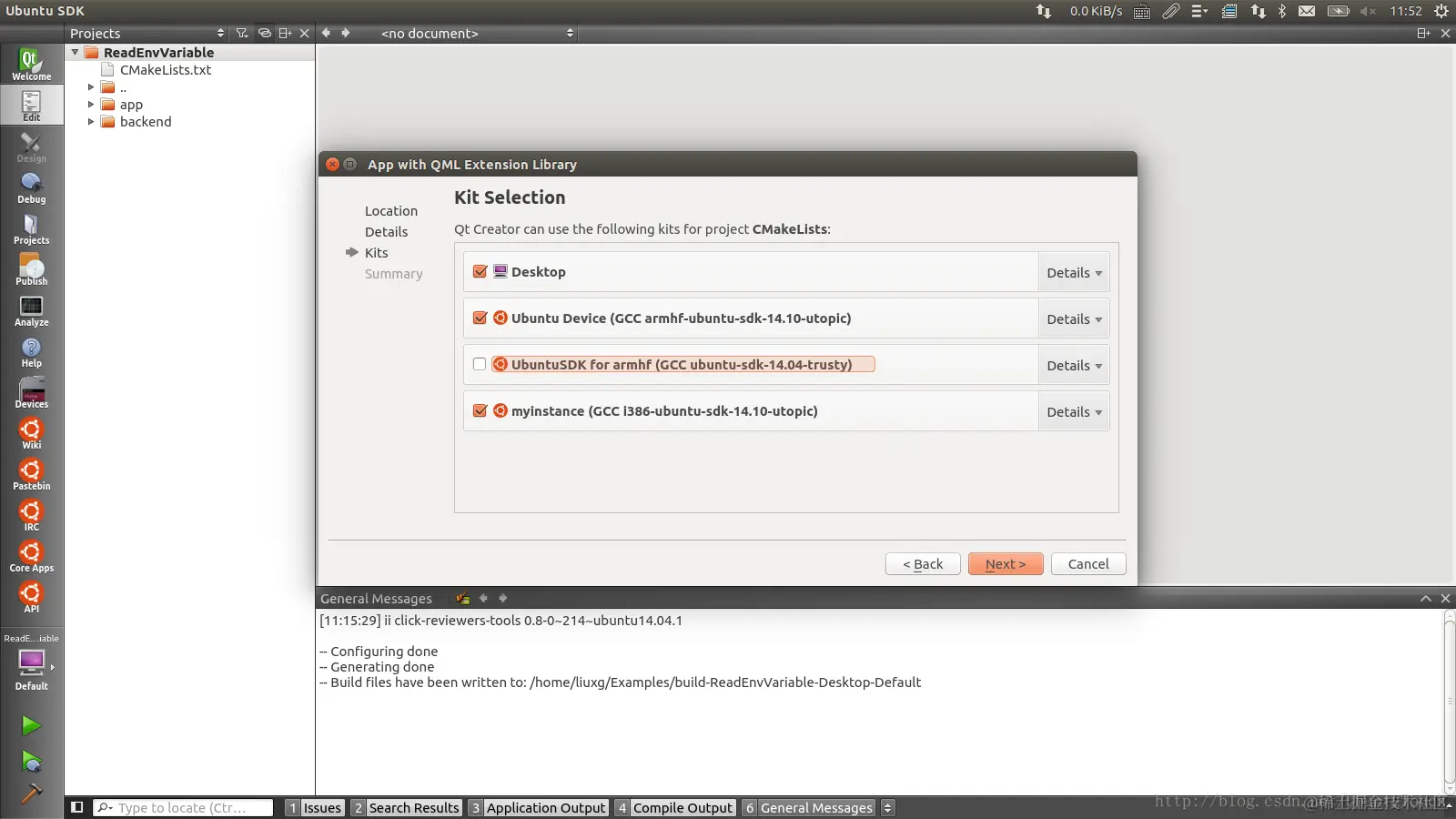Image resolution: width=1456 pixels, height=819 pixels.
Task: Open the Application Output pane
Action: [538, 808]
